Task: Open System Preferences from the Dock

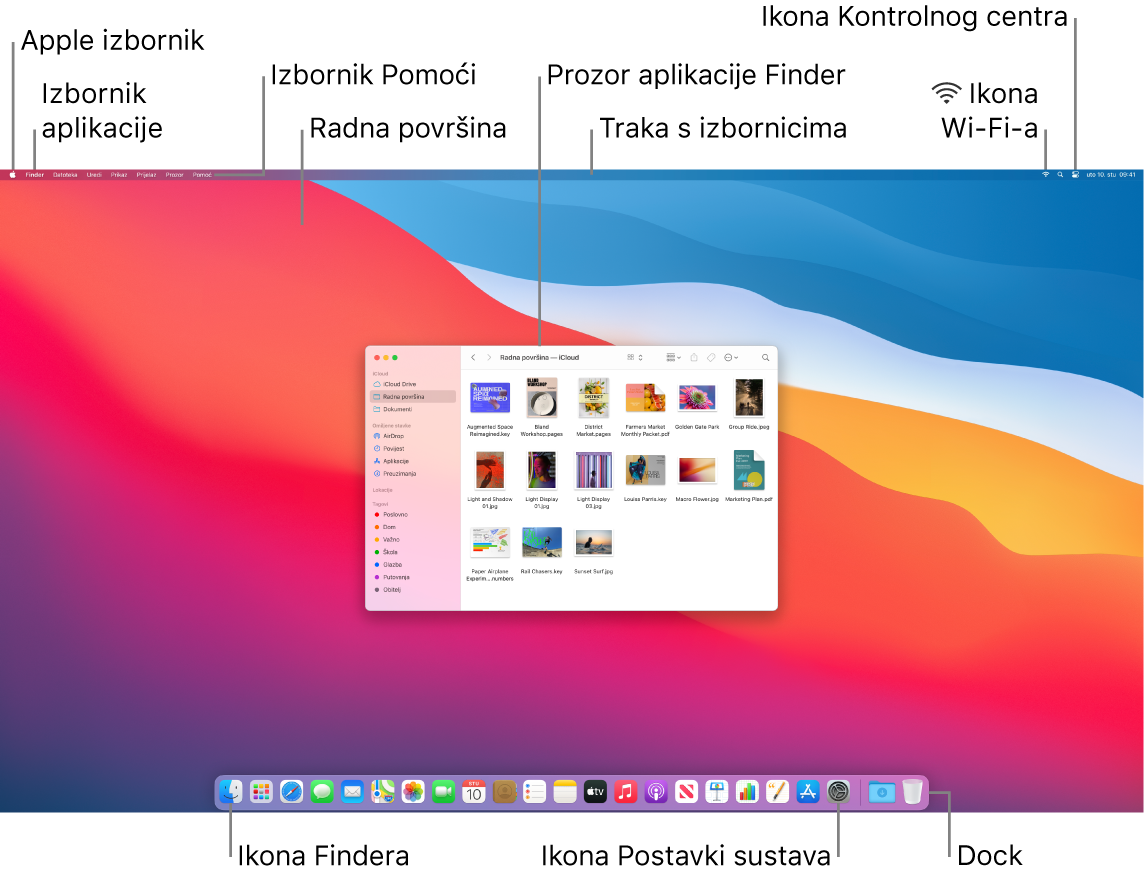Action: point(839,792)
